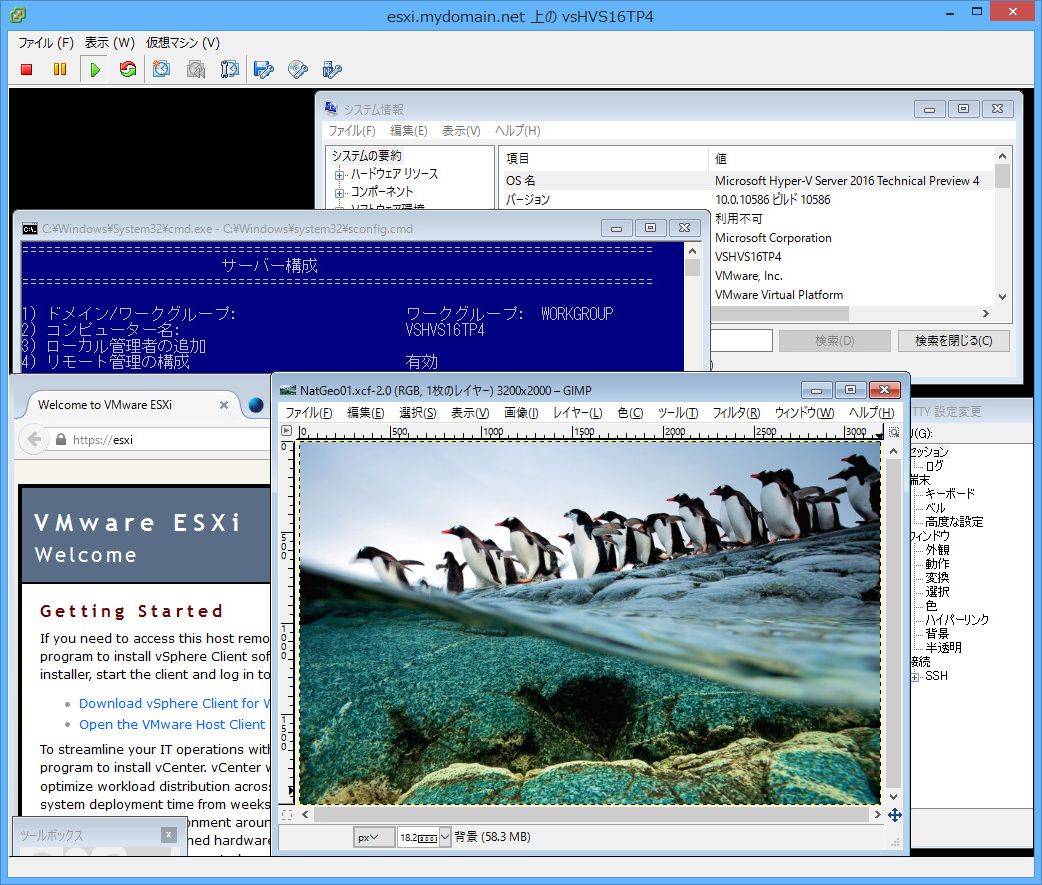
Task: Click the blue globe tab icon in the browser
Action: click(x=256, y=405)
